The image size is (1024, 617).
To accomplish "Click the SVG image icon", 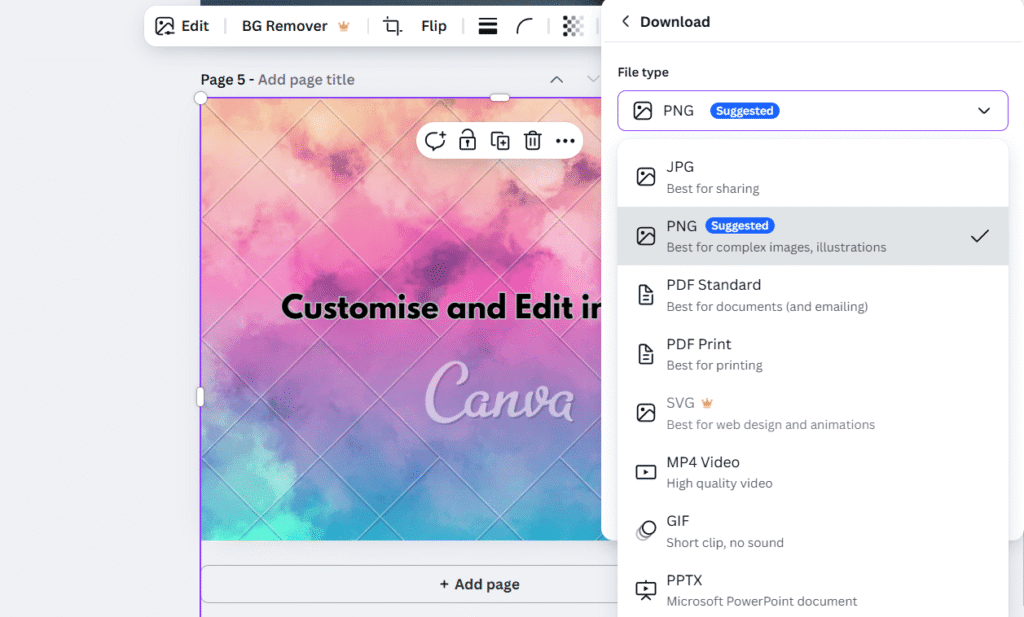I will [646, 413].
